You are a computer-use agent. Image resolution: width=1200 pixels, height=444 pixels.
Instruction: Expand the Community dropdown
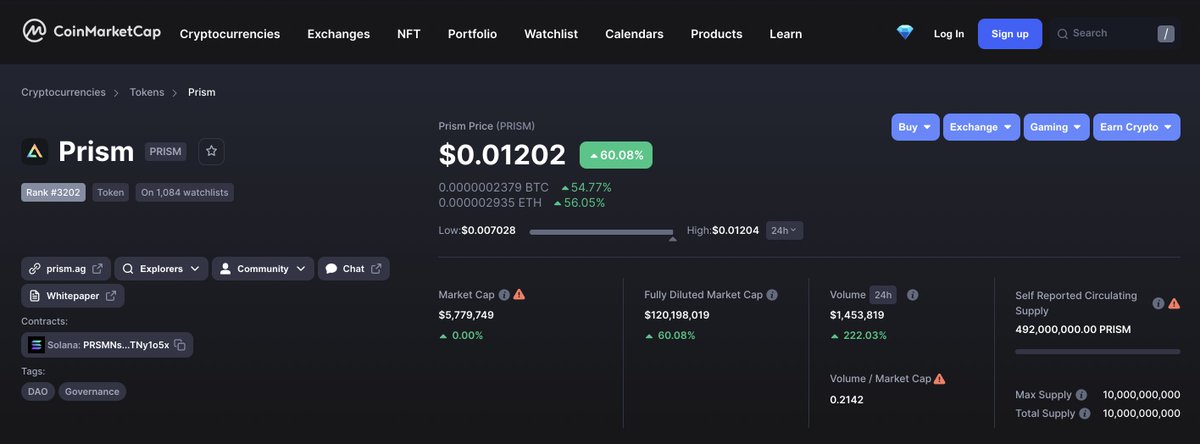pos(262,269)
